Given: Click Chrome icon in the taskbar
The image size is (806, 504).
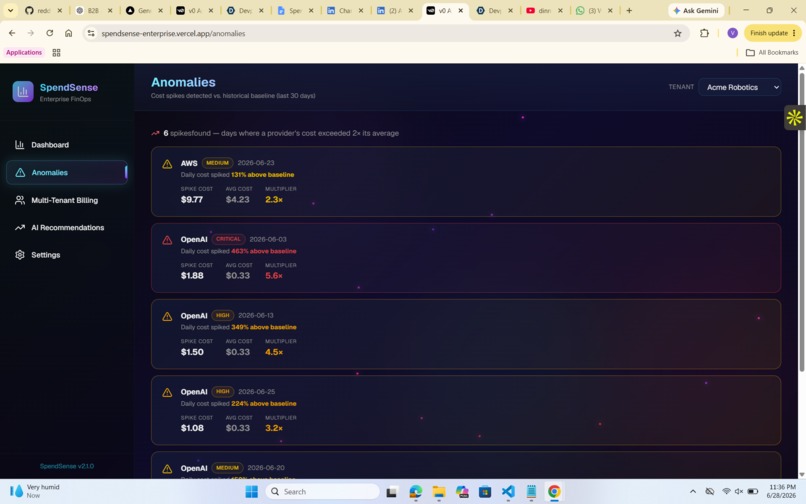Looking at the screenshot, I should tap(554, 492).
